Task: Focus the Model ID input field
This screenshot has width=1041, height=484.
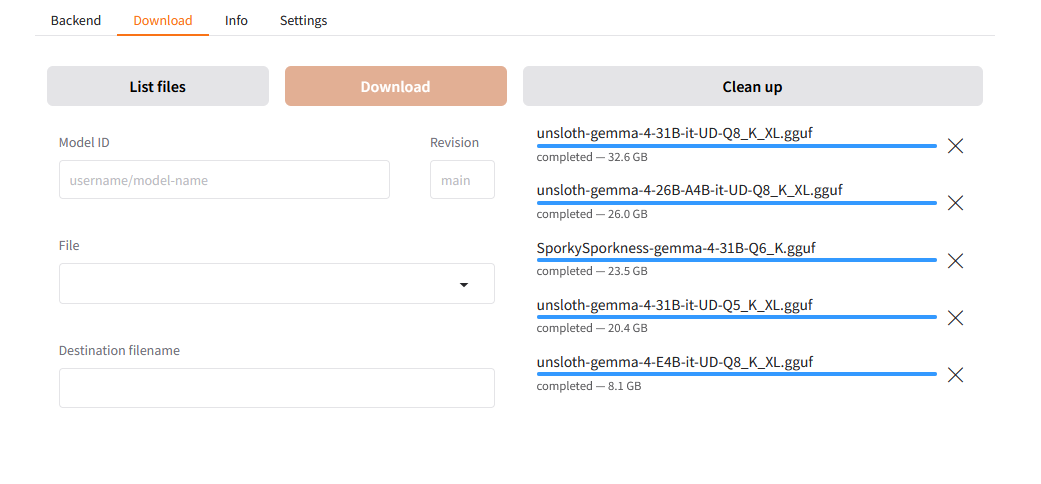Action: (x=224, y=180)
